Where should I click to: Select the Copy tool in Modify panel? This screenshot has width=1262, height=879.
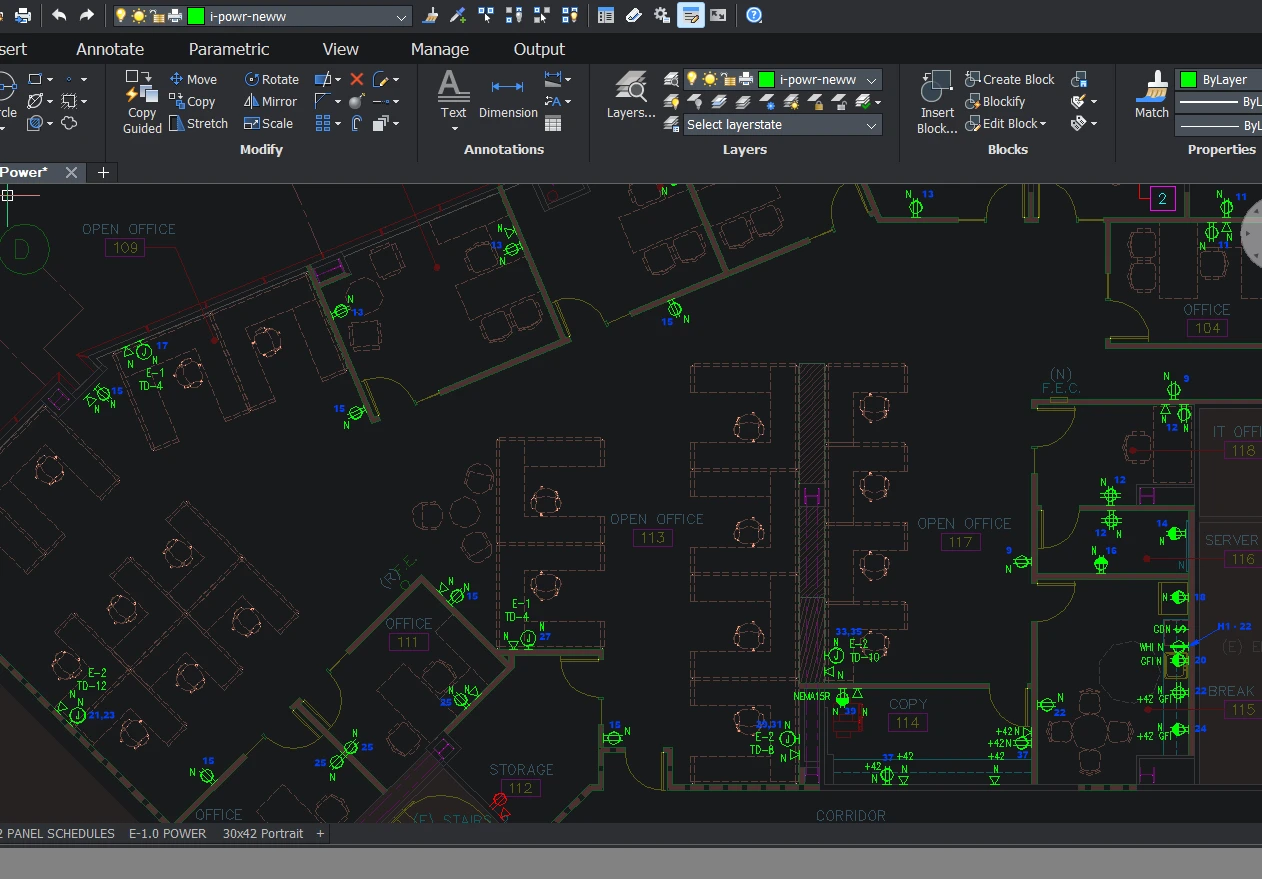[192, 101]
